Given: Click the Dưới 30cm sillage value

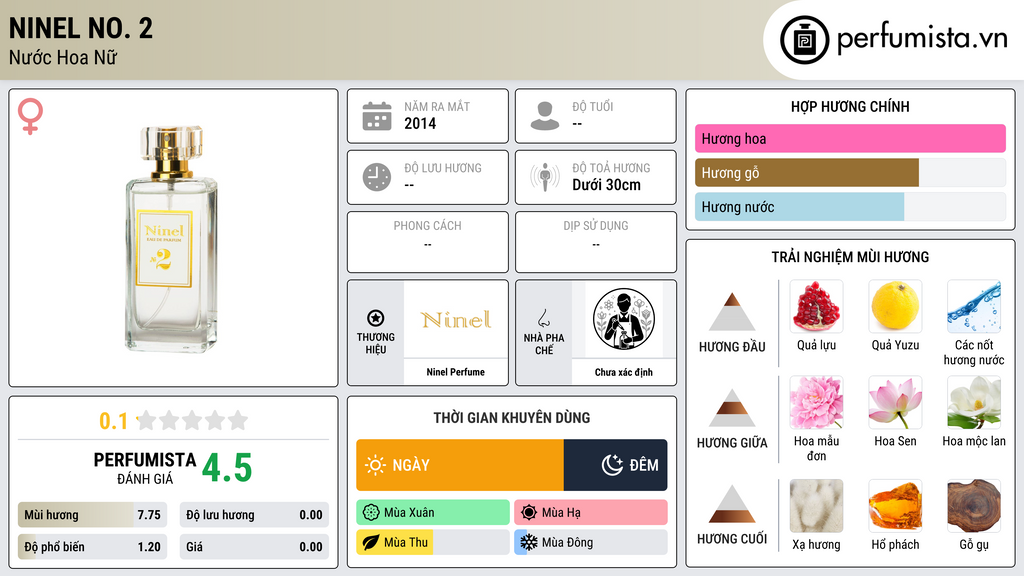Looking at the screenshot, I should pyautogui.click(x=607, y=185).
